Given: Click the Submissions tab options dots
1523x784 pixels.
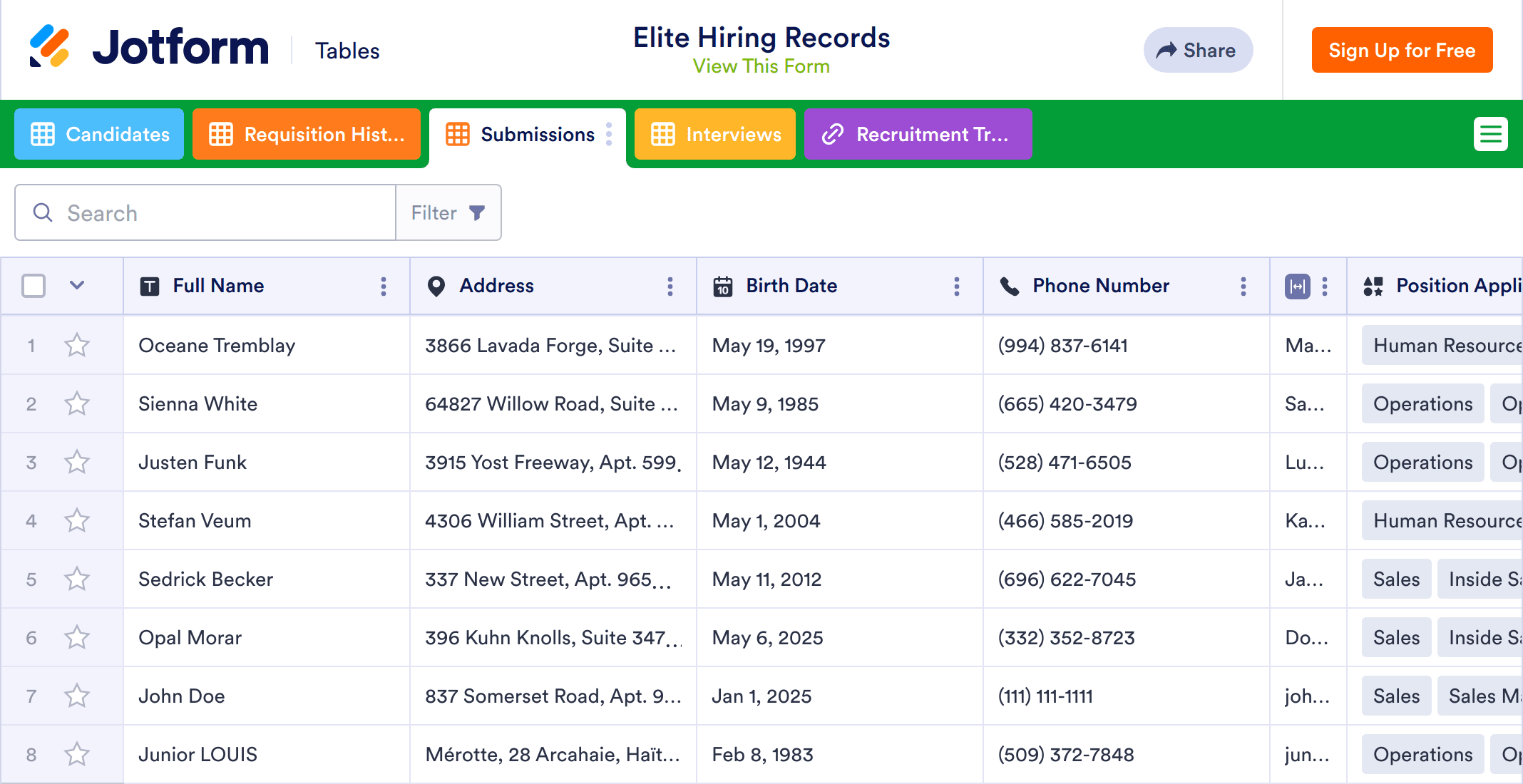Looking at the screenshot, I should tap(609, 134).
